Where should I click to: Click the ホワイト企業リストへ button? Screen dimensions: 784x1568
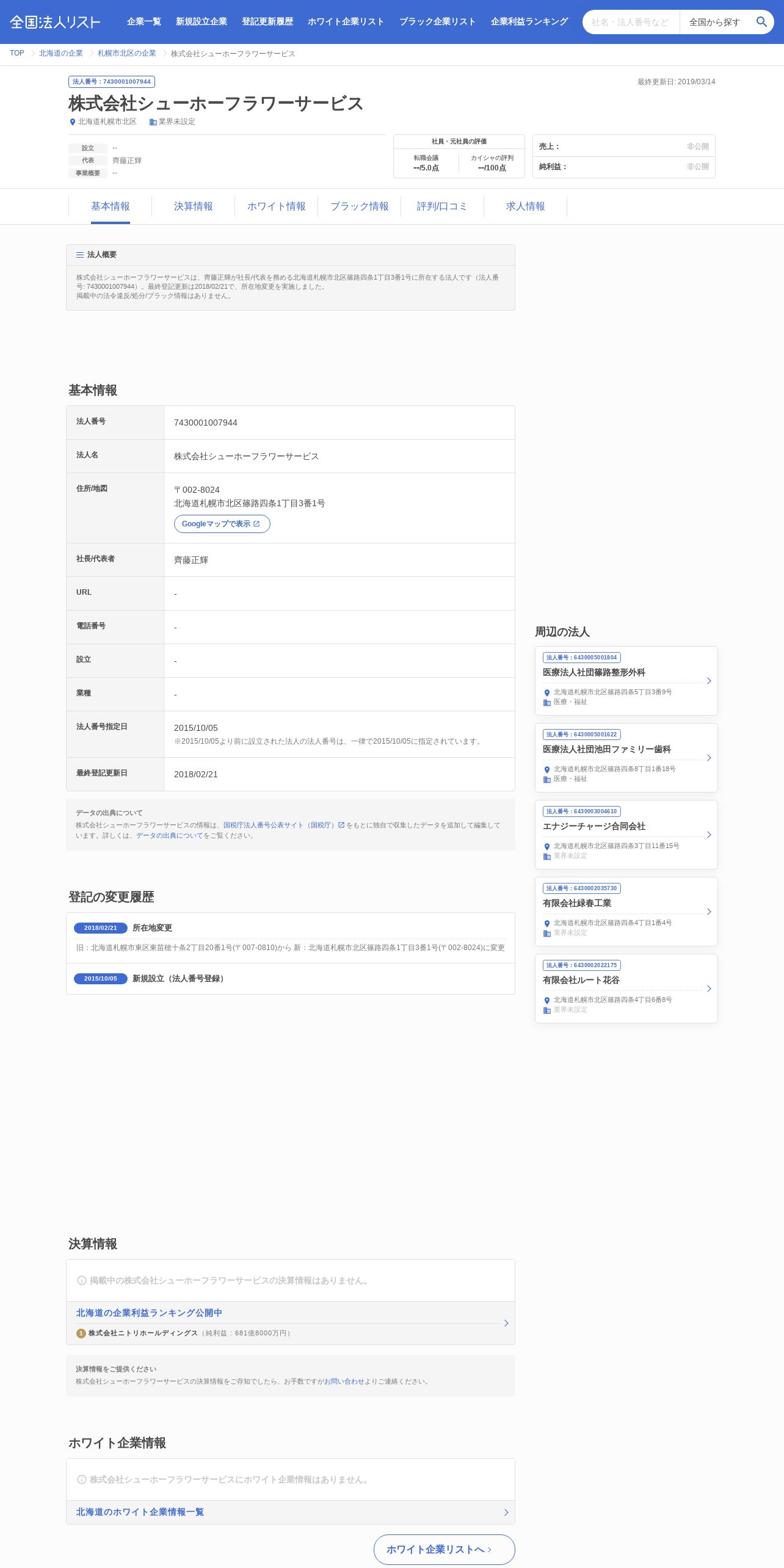coord(445,1550)
